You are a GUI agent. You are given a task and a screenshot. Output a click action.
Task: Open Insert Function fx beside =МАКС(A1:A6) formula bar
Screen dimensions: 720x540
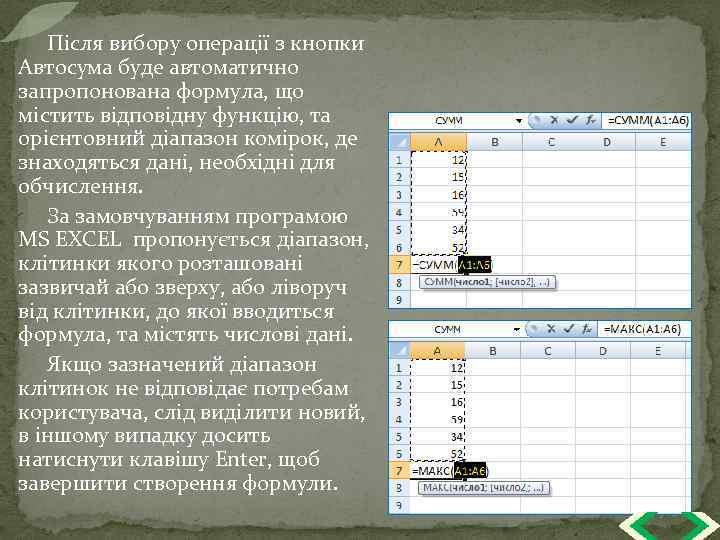pyautogui.click(x=586, y=329)
